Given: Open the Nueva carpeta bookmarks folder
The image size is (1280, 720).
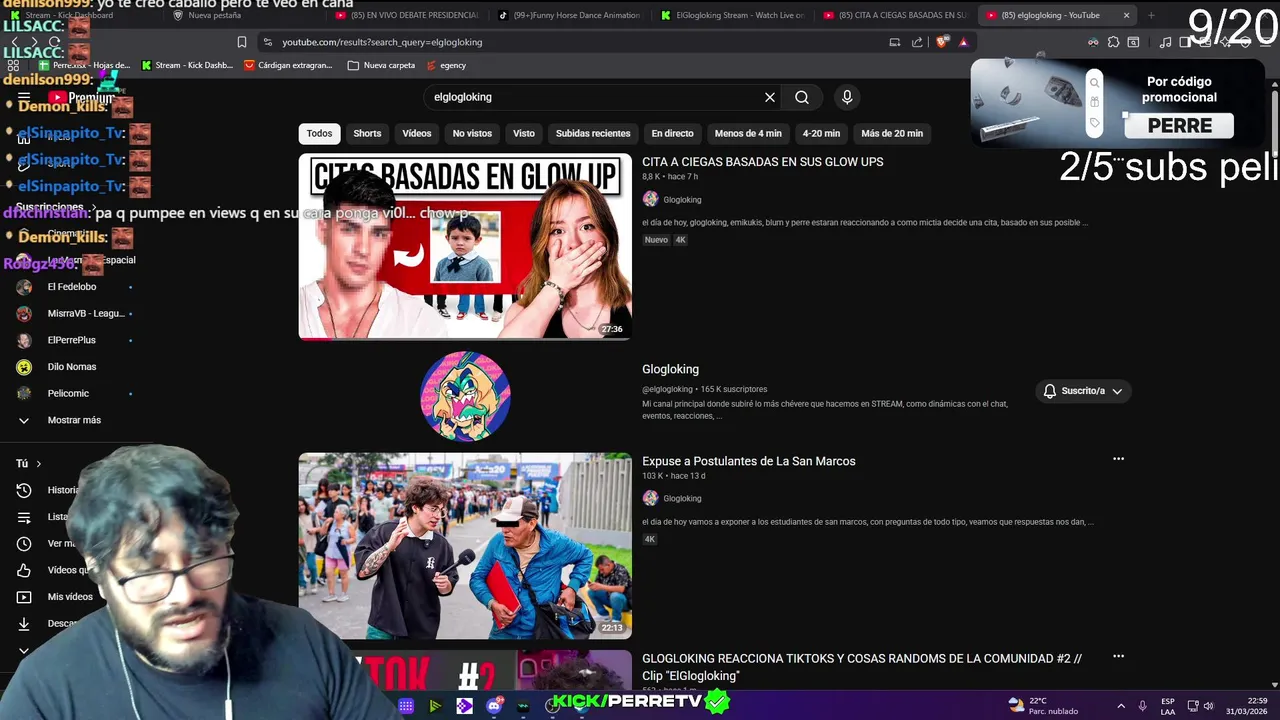Looking at the screenshot, I should pyautogui.click(x=381, y=65).
